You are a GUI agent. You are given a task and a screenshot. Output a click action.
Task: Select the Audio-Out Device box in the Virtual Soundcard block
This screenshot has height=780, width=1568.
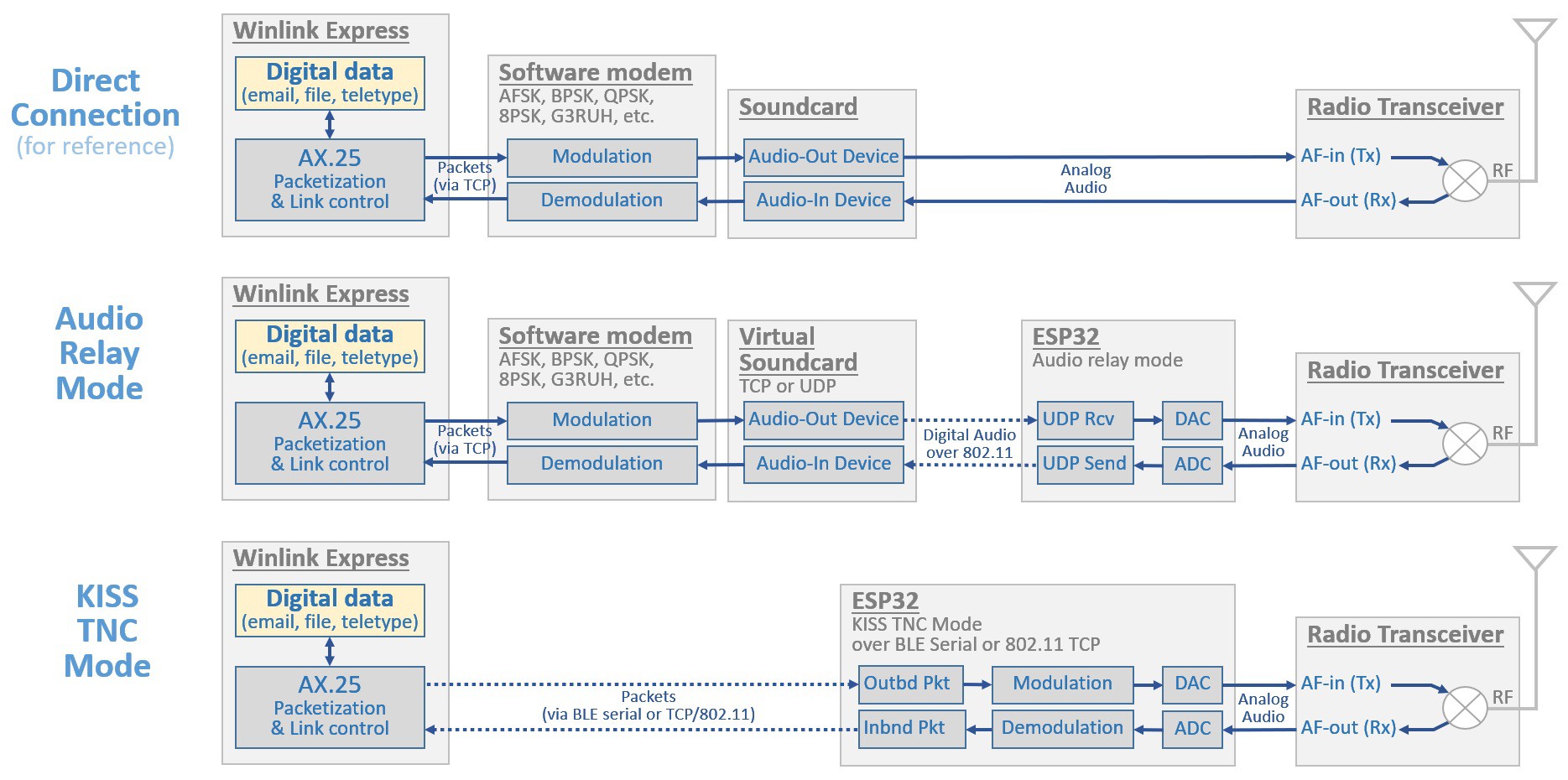tap(824, 420)
